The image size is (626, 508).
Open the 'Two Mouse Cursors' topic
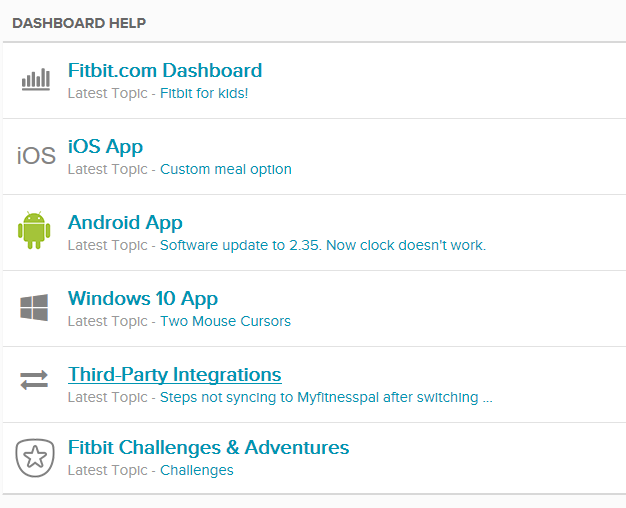pos(225,322)
